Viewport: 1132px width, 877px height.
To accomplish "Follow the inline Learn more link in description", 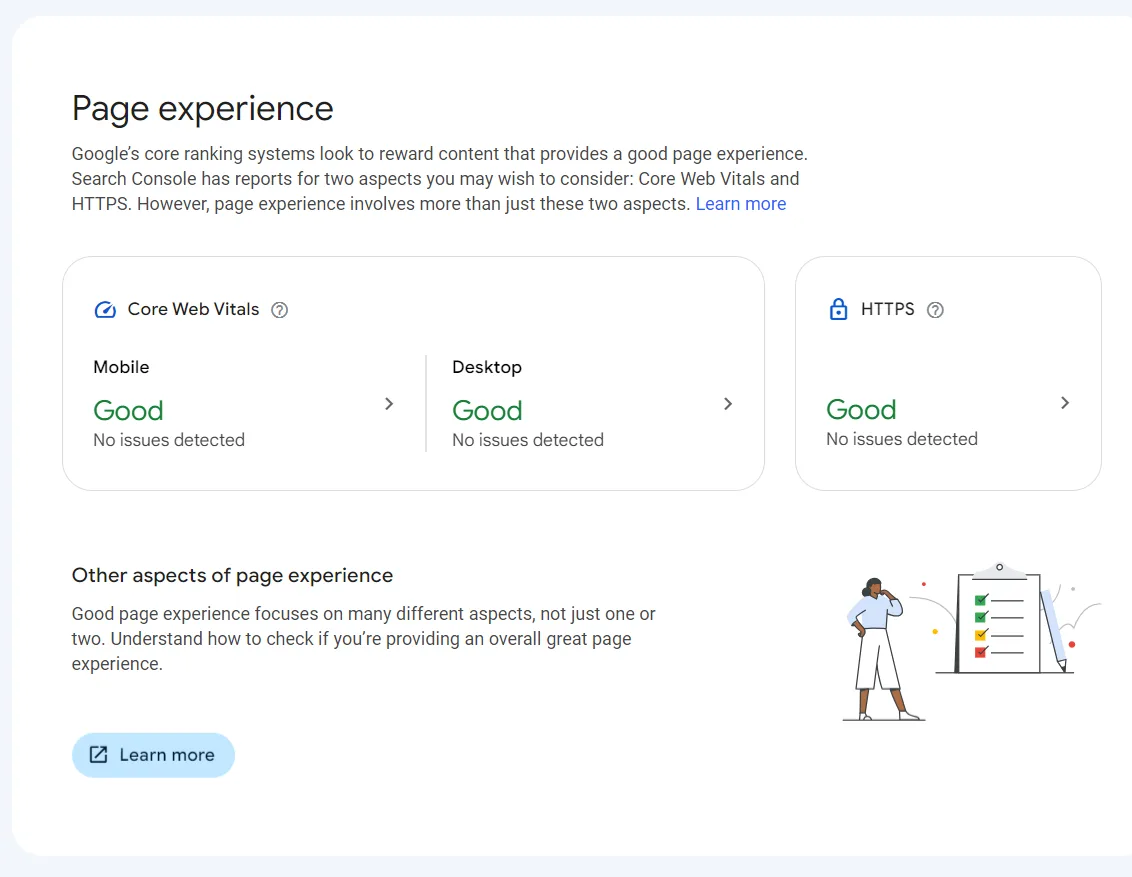I will pyautogui.click(x=741, y=204).
